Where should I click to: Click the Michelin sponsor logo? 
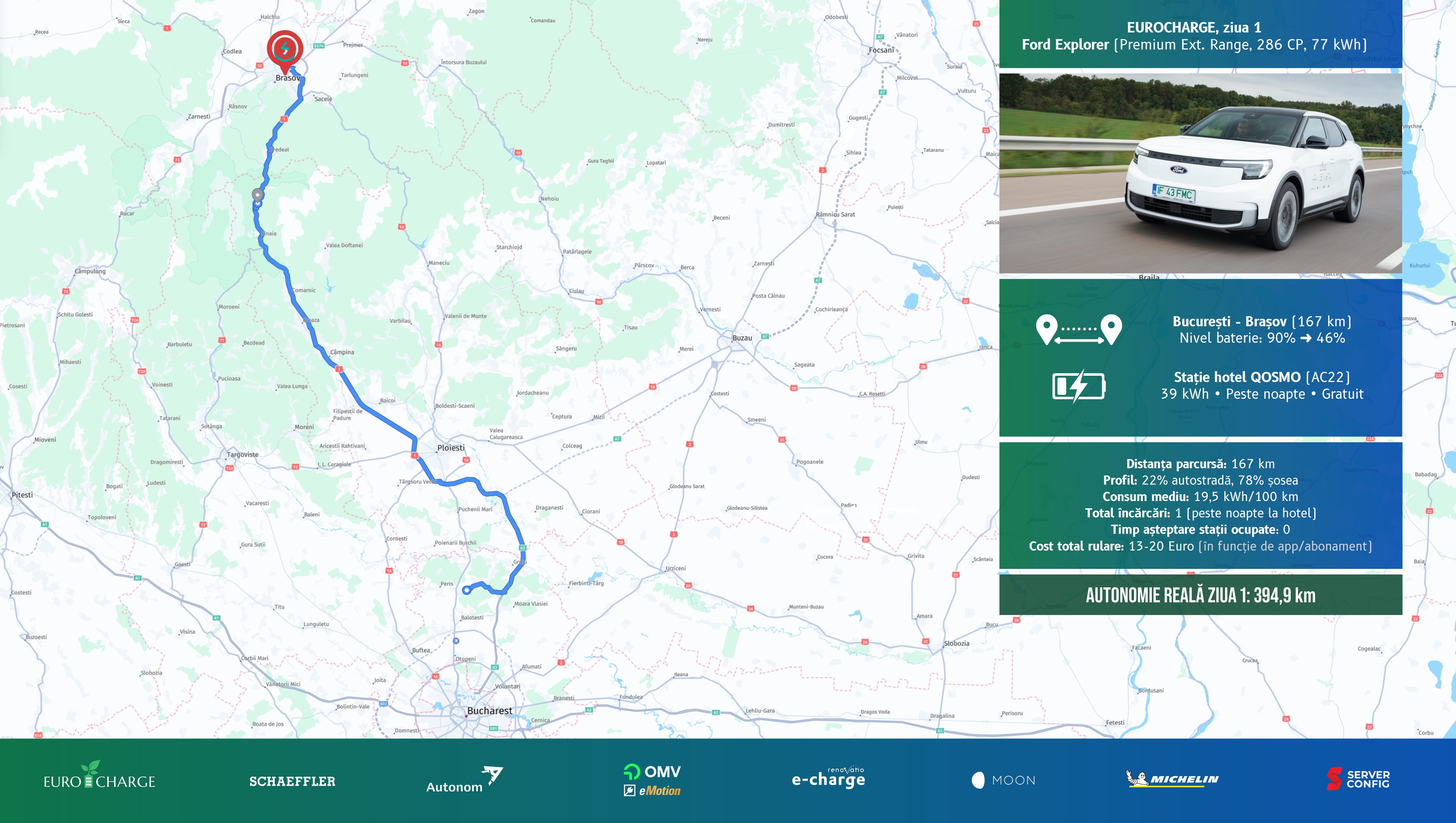(x=1172, y=778)
